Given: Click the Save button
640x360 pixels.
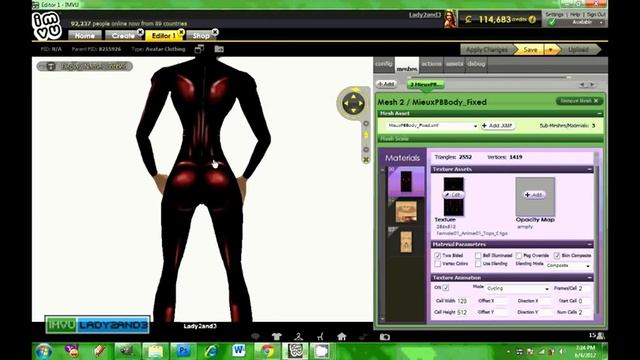Looking at the screenshot, I should (530, 50).
